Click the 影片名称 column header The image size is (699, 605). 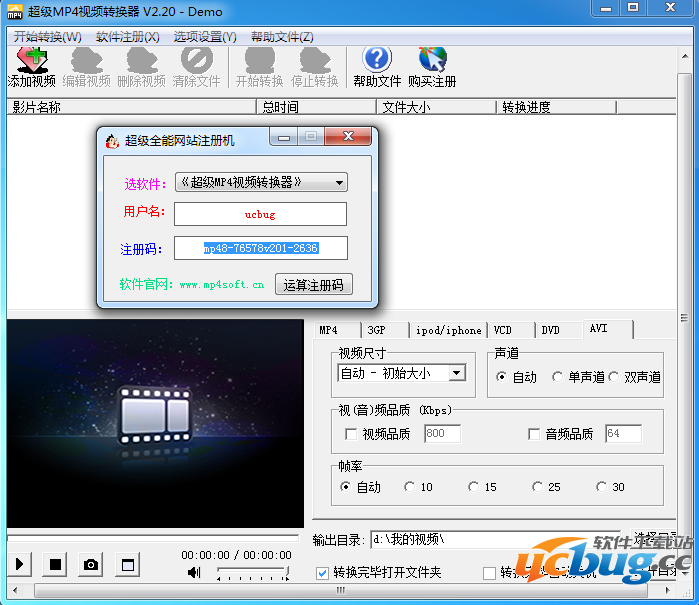tap(132, 107)
